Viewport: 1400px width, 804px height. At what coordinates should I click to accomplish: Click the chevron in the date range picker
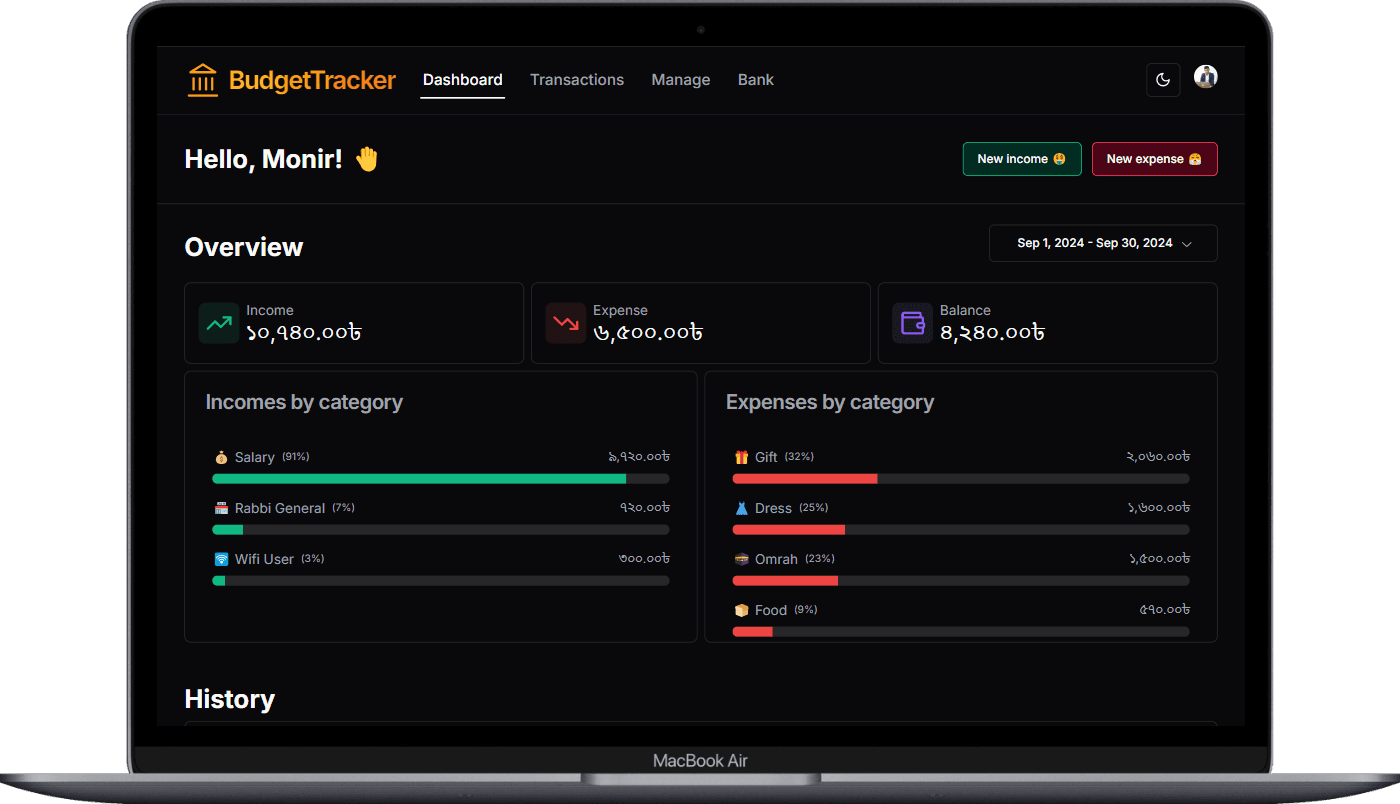pyautogui.click(x=1187, y=244)
